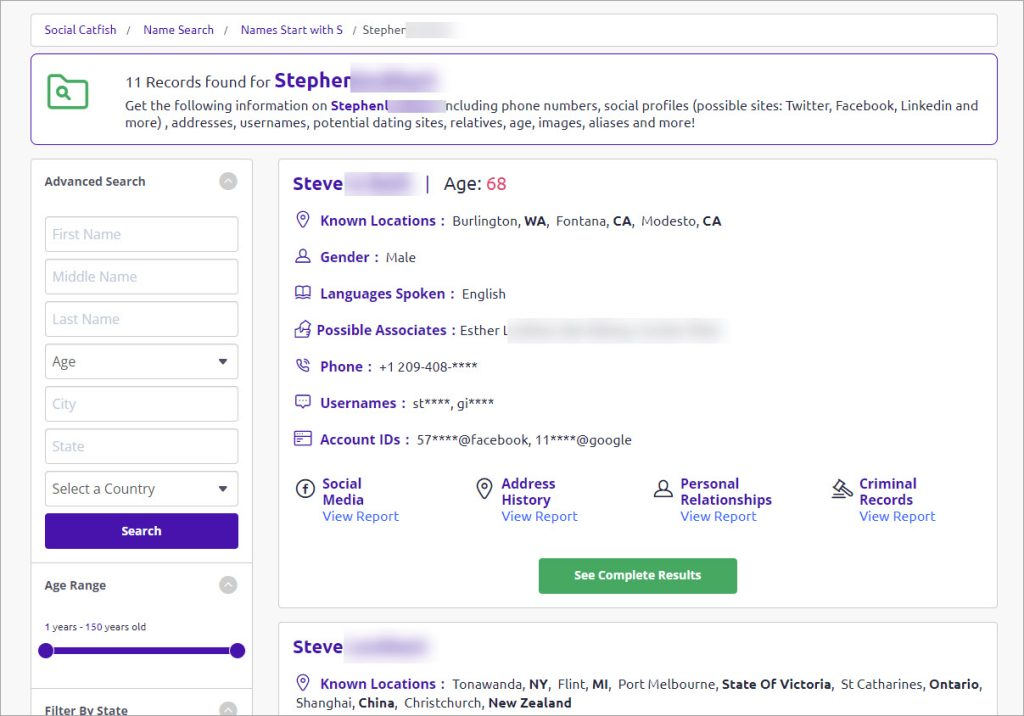
Task: Open the Select a Country dropdown
Action: [141, 489]
